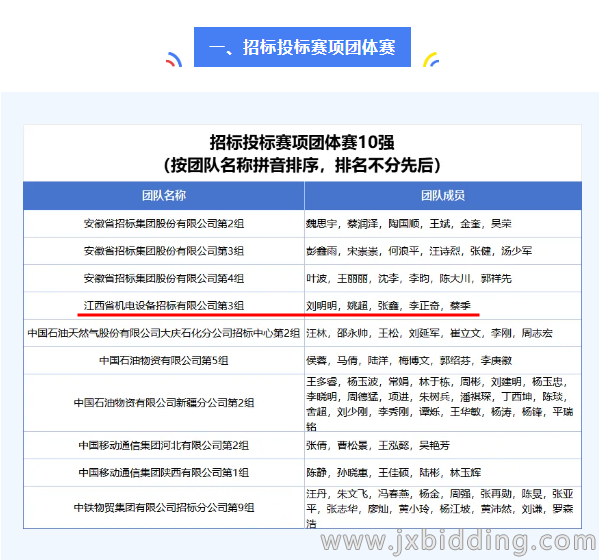Select the 中国石油天然气股份有限公司大庆石化分公司招标中心第2组 cell
599x560 pixels.
[164, 333]
